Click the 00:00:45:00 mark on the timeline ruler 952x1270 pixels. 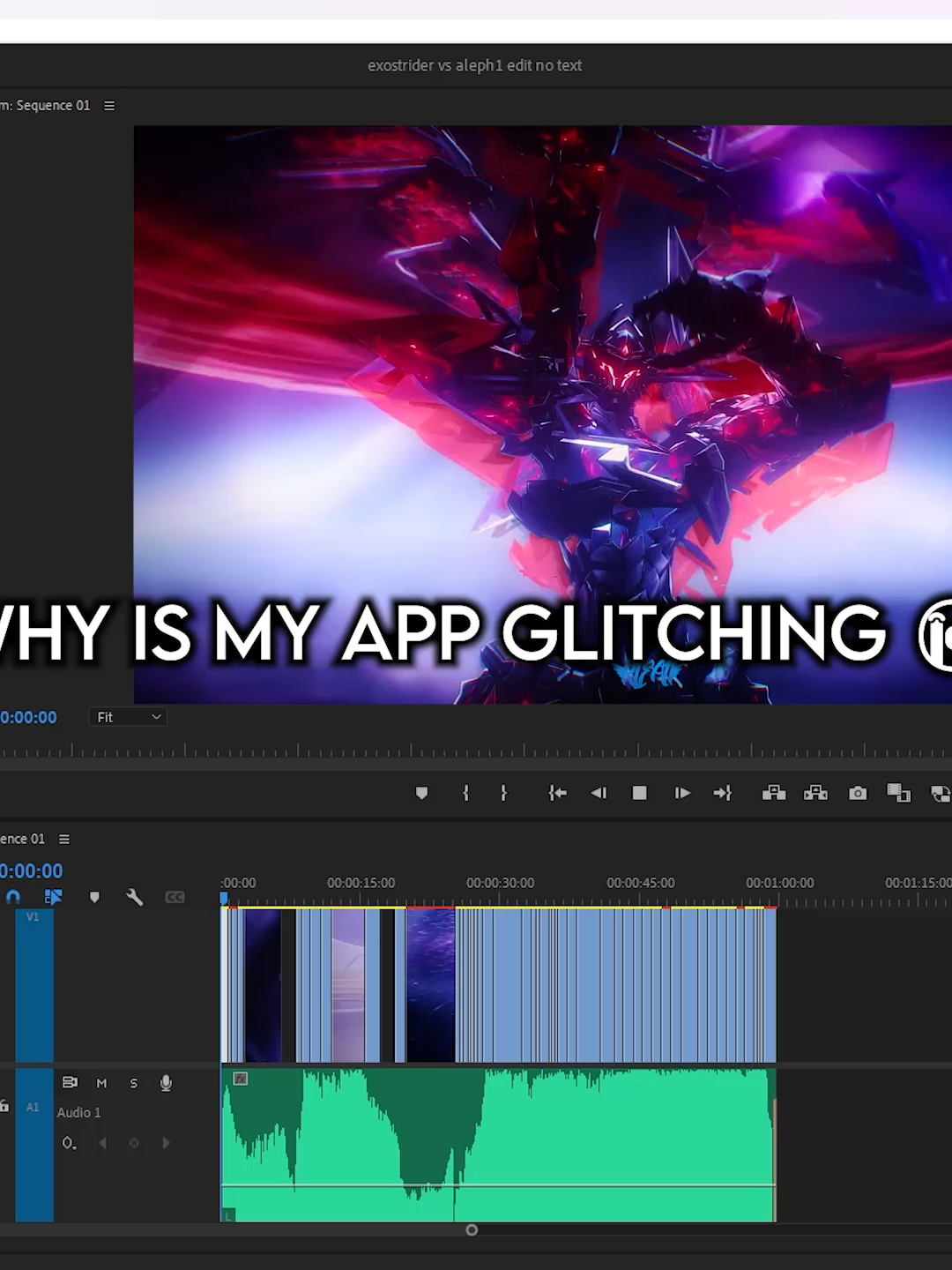(640, 883)
